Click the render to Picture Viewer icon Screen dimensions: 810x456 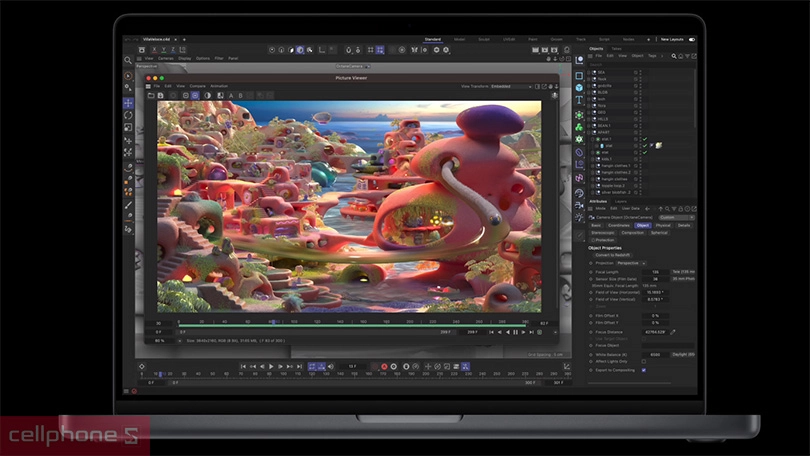coord(544,50)
